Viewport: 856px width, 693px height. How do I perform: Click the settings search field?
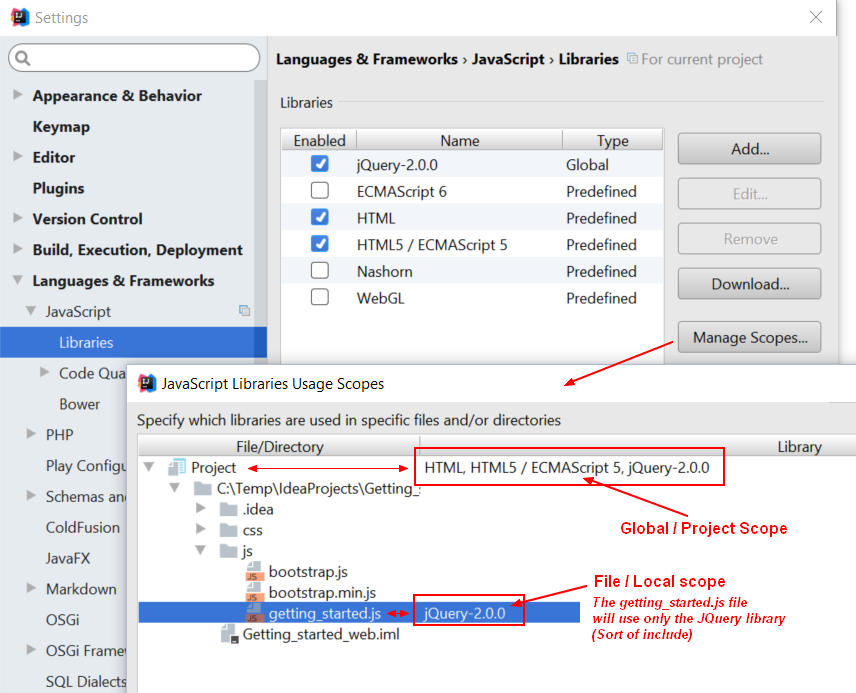point(134,59)
